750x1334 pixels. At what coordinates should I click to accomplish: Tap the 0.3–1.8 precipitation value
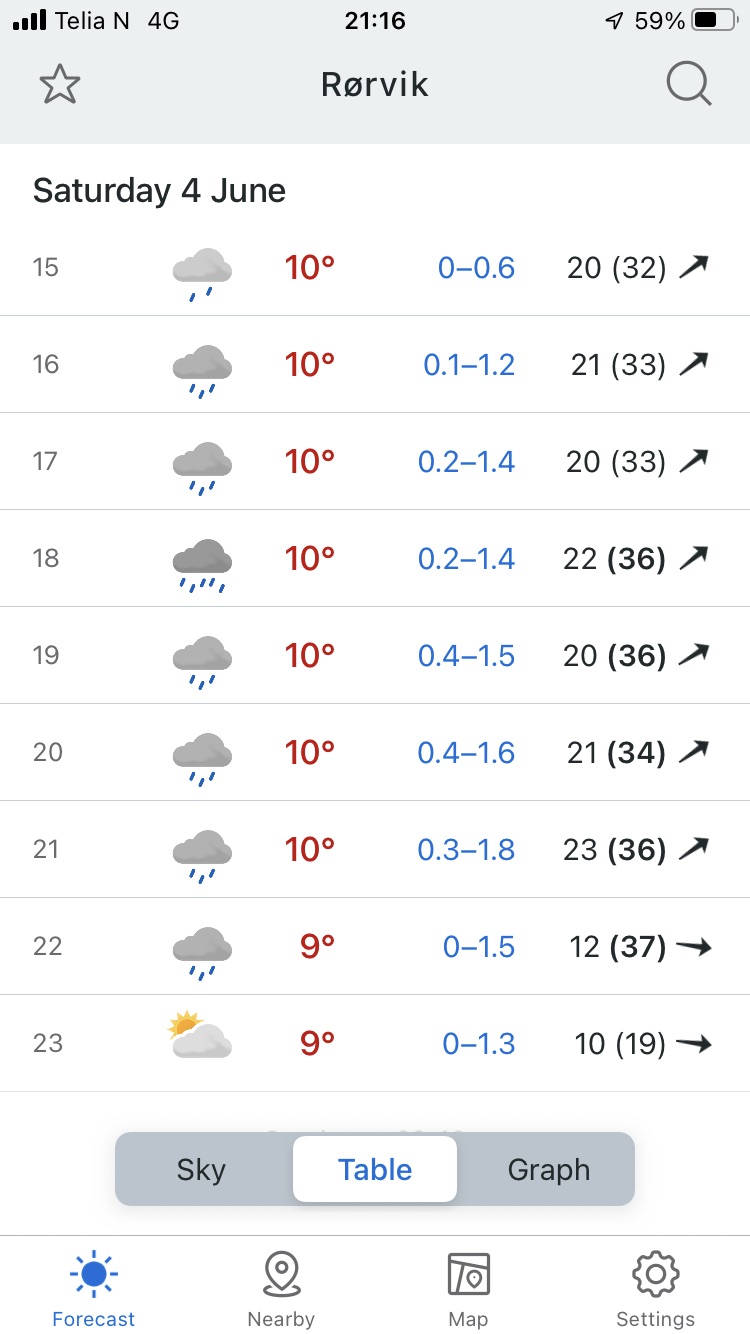tap(466, 850)
